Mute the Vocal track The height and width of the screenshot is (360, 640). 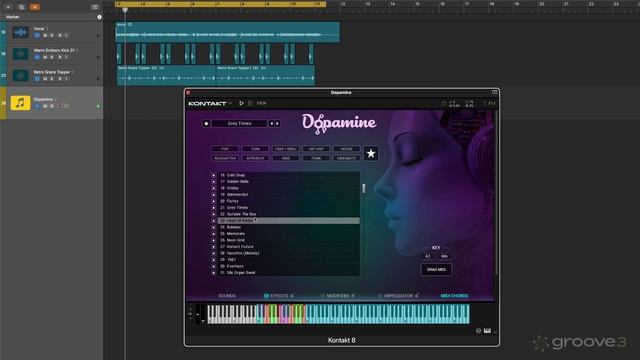[x=45, y=36]
